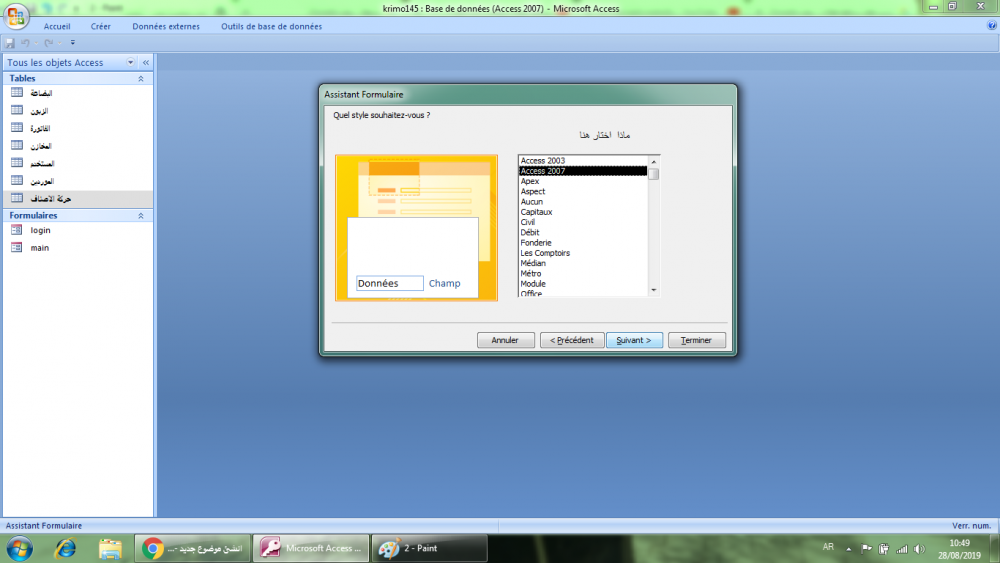Viewport: 1000px width, 563px height.
Task: Collapse the Formulaires group
Action: pos(141,216)
